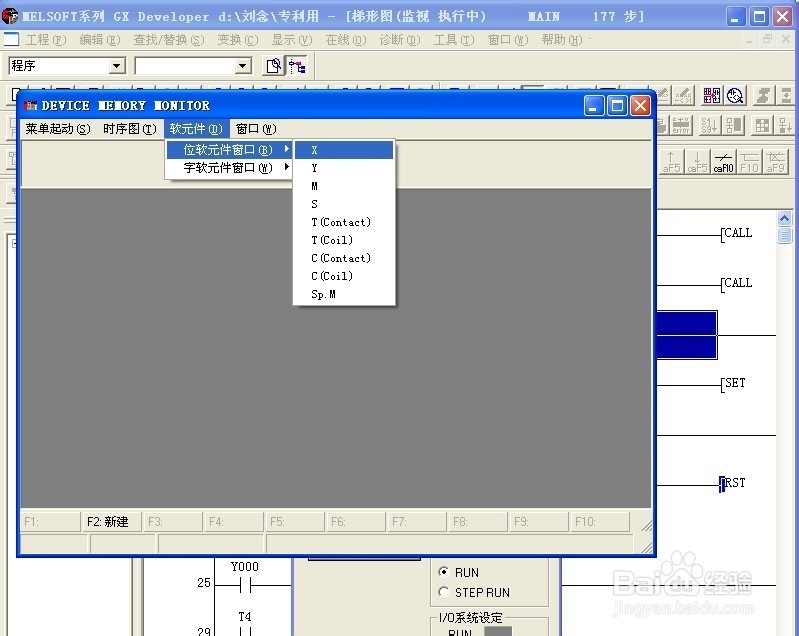Click the Y000 contact in ladder
Screen dimensions: 799x636
click(x=245, y=585)
